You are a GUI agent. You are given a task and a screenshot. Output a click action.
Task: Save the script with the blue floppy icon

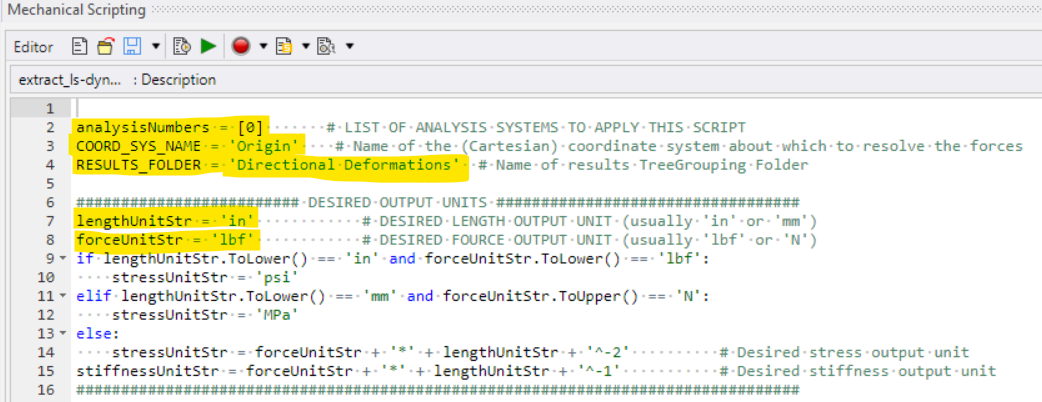click(132, 47)
